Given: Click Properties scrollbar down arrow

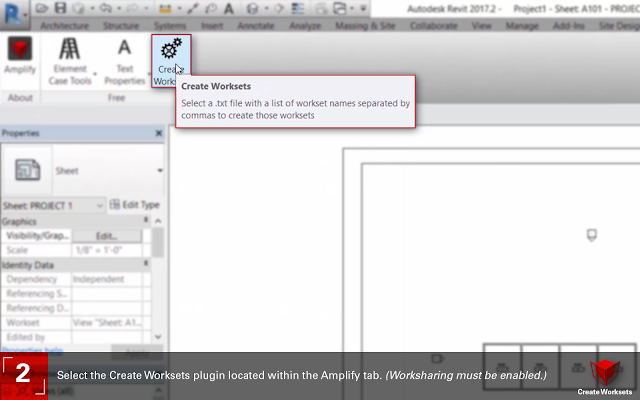Looking at the screenshot, I should point(158,337).
